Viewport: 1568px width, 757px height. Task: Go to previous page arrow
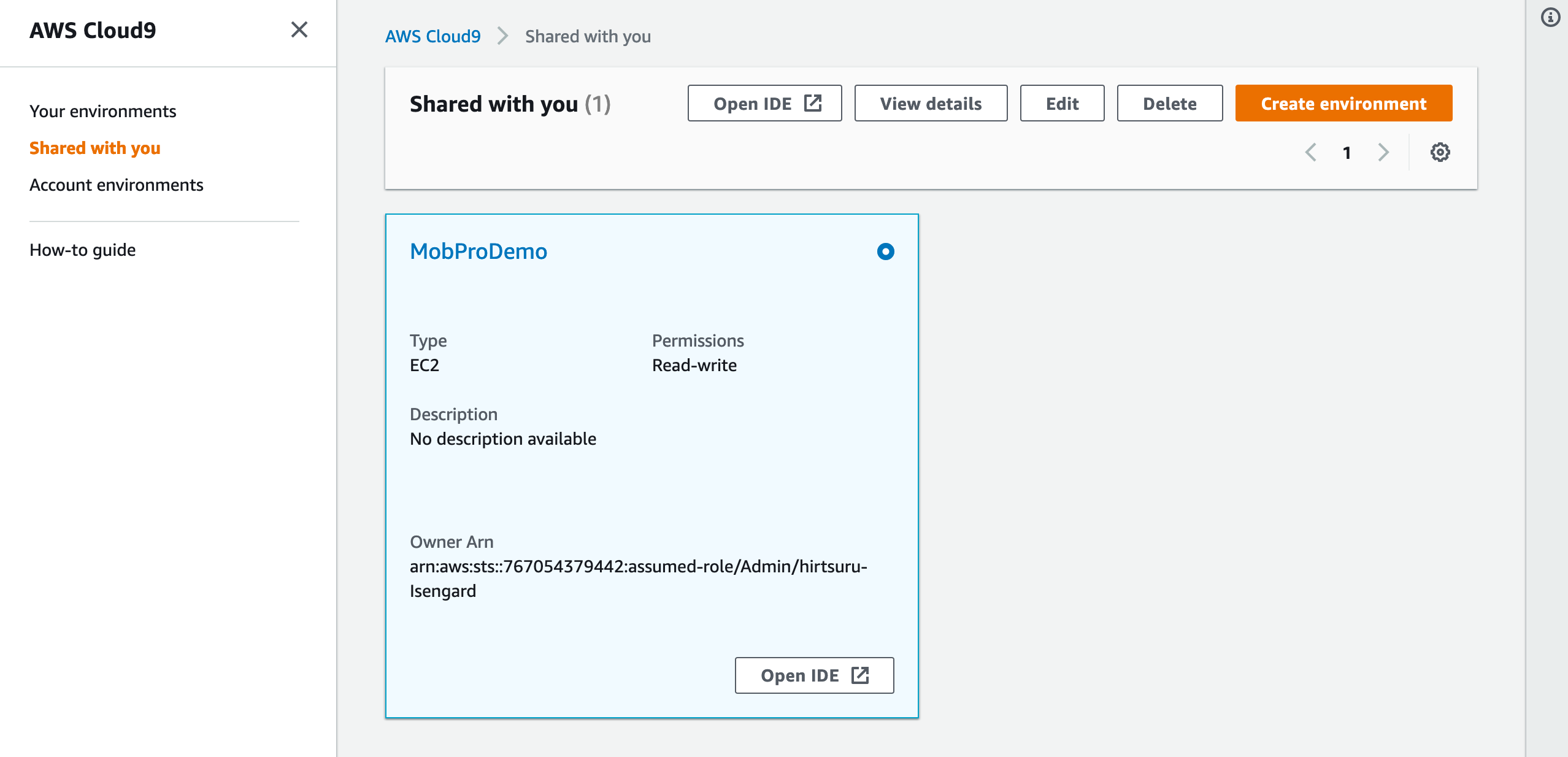tap(1311, 152)
